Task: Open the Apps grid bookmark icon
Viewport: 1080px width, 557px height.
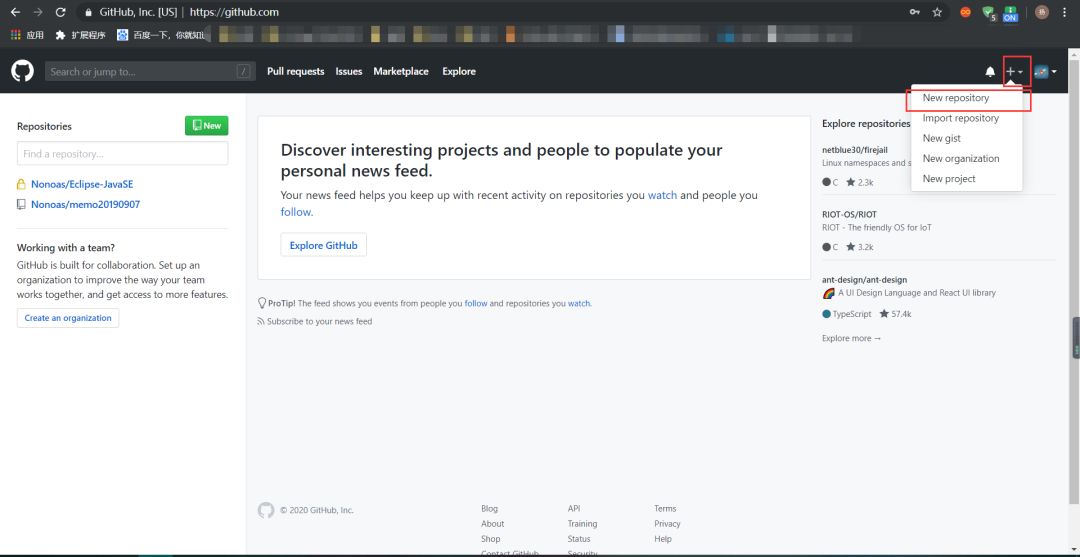Action: (16, 34)
